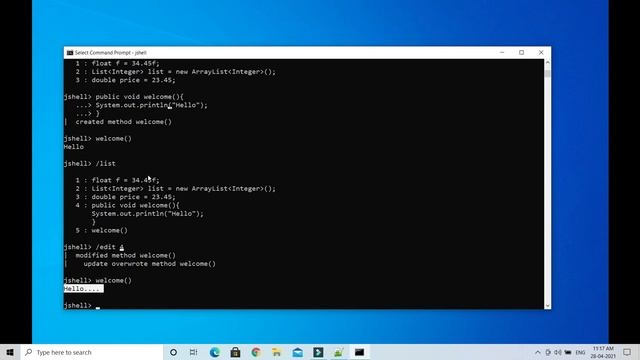640x360 pixels.
Task: Click the highlighted 'Hello....' output line
Action: tap(84, 289)
